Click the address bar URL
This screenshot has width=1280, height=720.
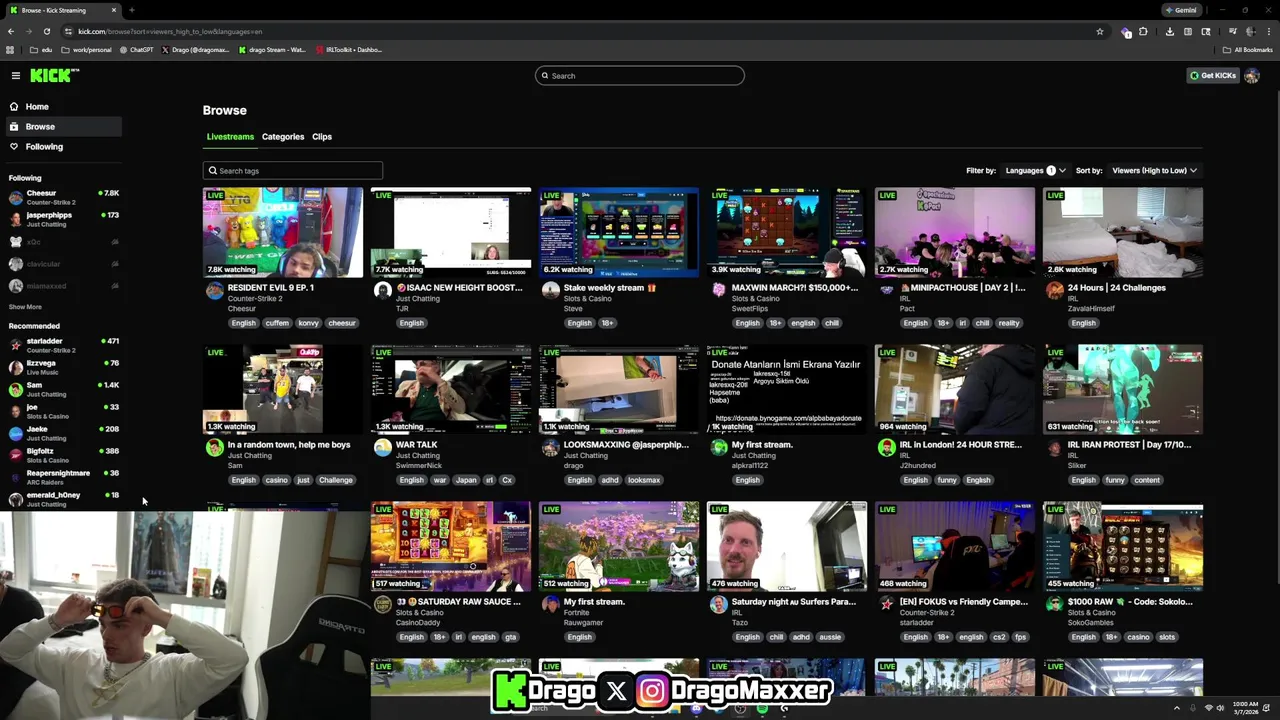click(x=170, y=31)
